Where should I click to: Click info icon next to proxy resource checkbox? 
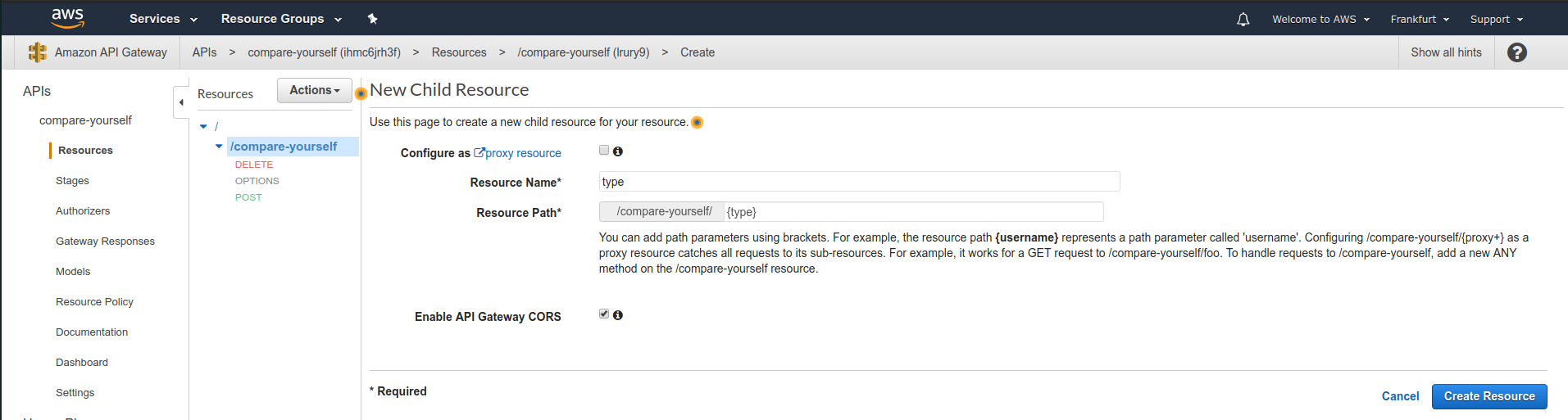[x=618, y=151]
